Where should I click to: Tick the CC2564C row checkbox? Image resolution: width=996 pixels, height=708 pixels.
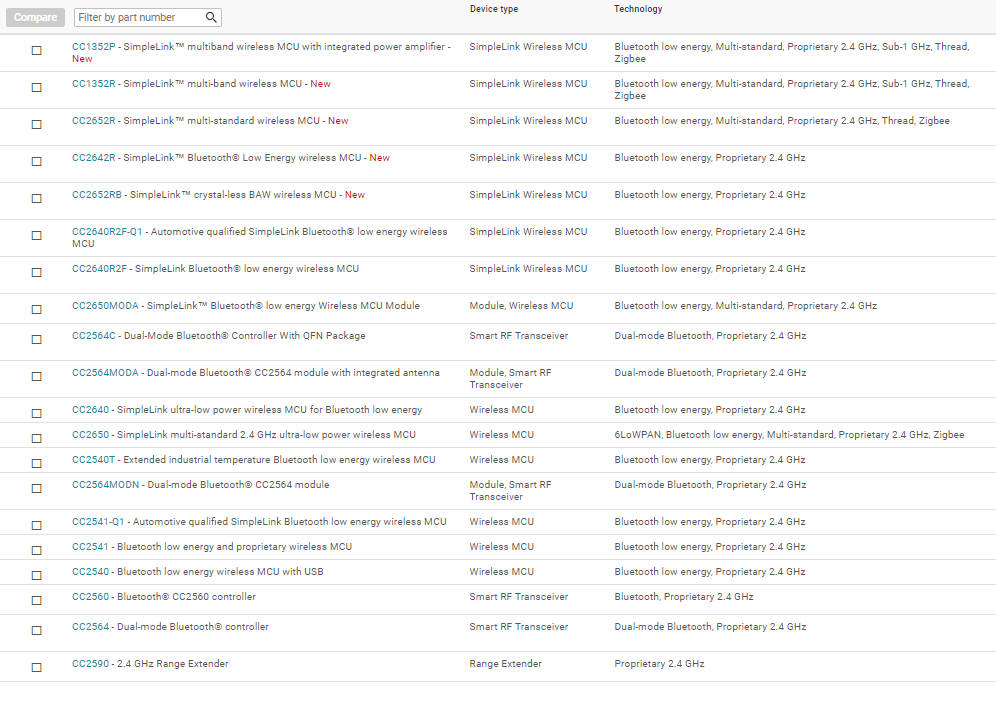click(37, 339)
